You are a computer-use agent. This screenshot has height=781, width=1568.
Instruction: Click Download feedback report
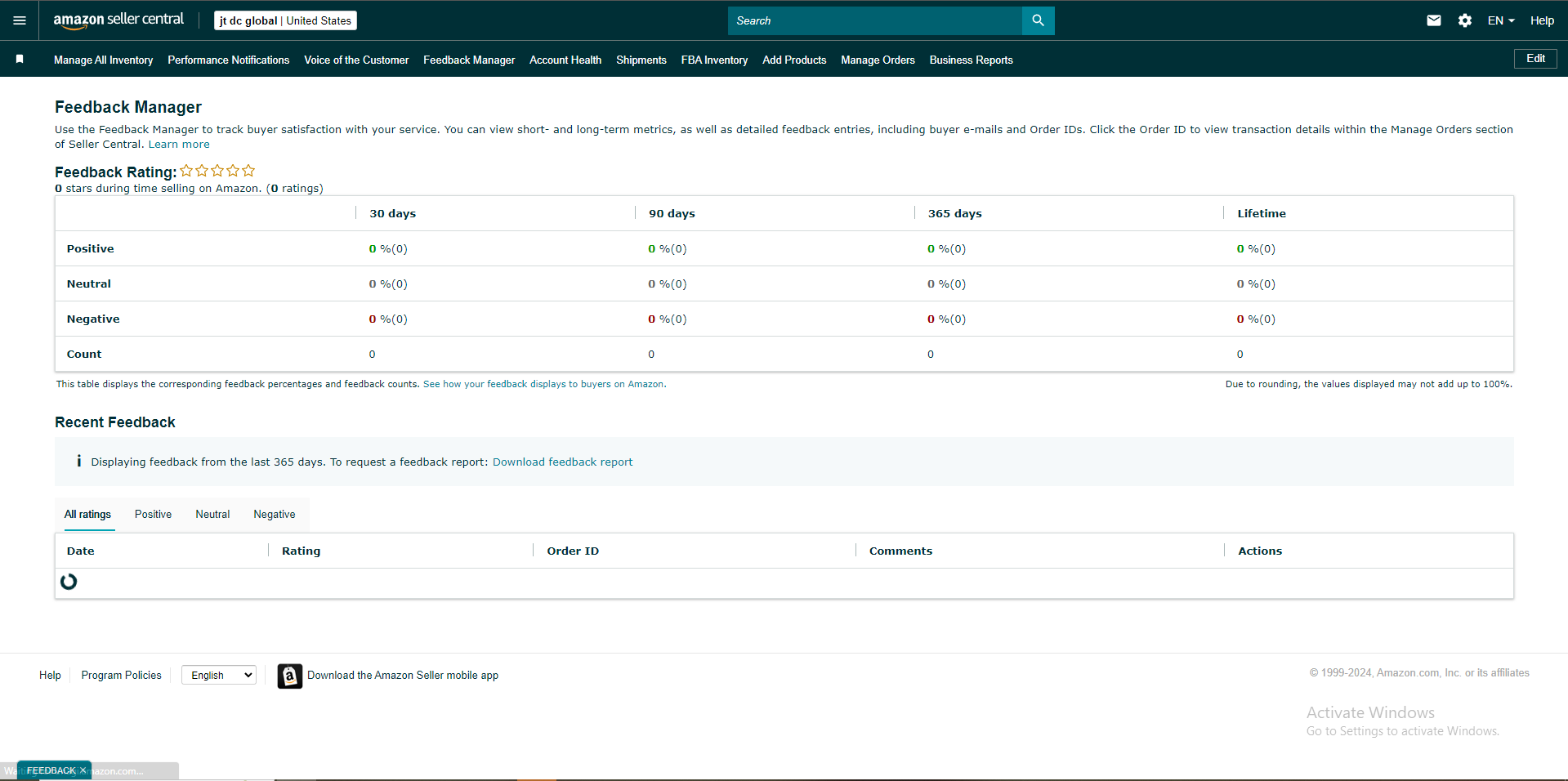click(x=562, y=462)
